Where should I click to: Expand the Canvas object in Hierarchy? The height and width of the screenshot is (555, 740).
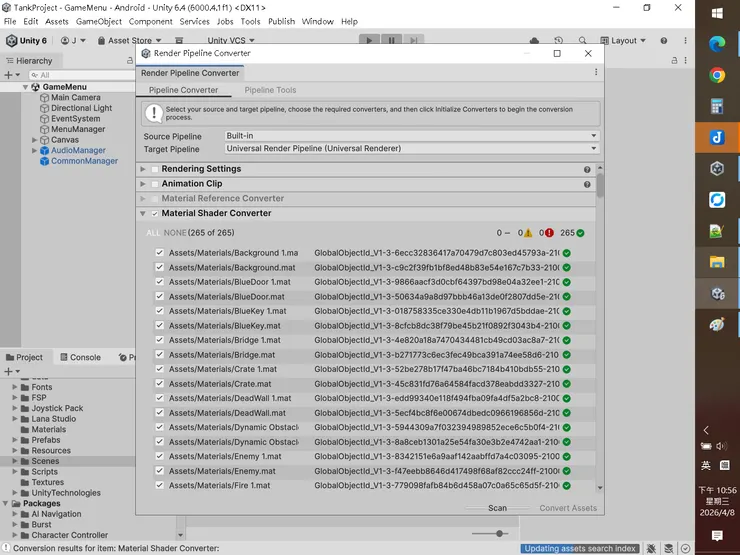click(x=34, y=140)
